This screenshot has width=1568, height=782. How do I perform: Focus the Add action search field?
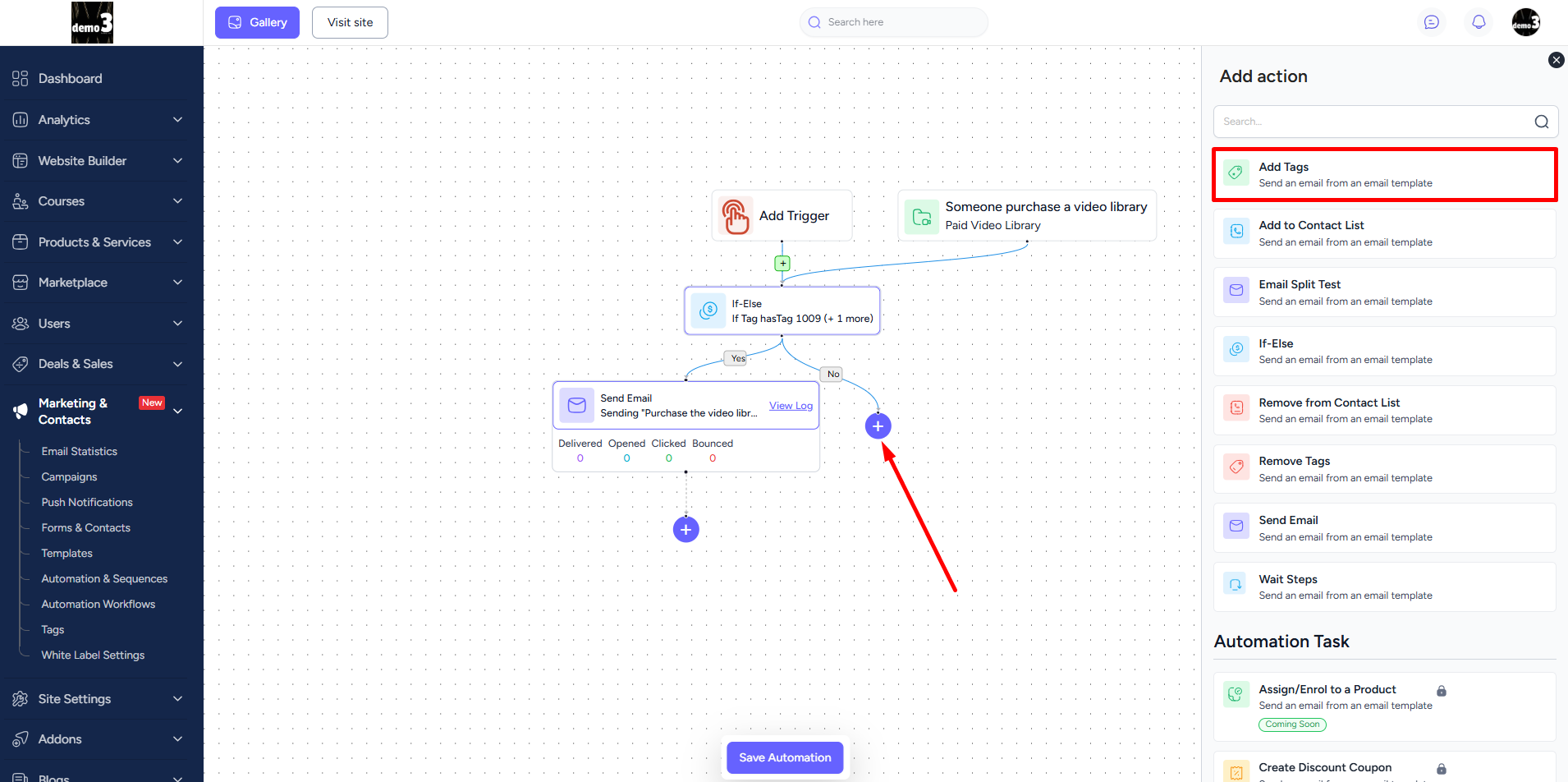(x=1385, y=122)
